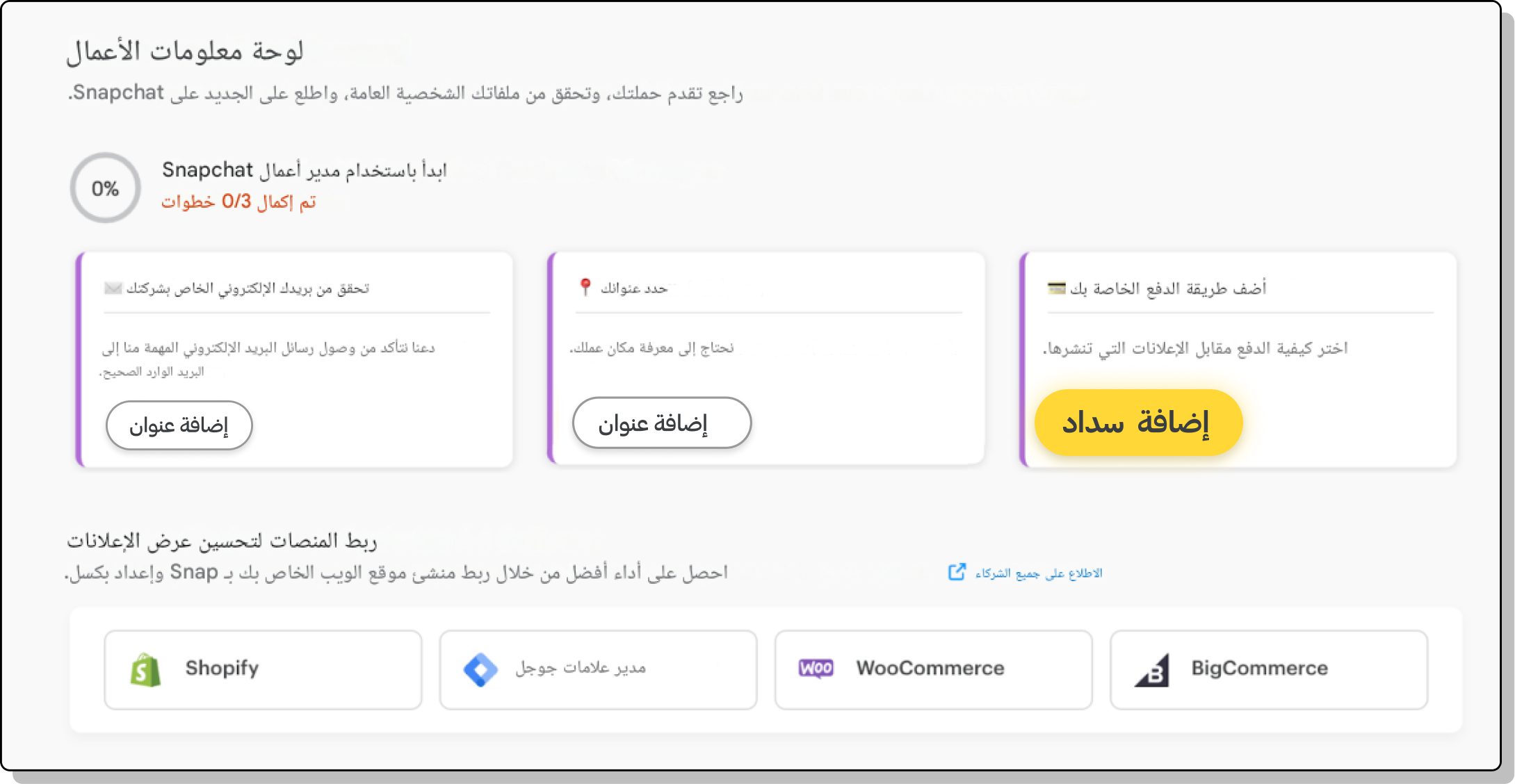Click إضافة عنوان on the email verification card
This screenshot has height=784, width=1515.
179,425
